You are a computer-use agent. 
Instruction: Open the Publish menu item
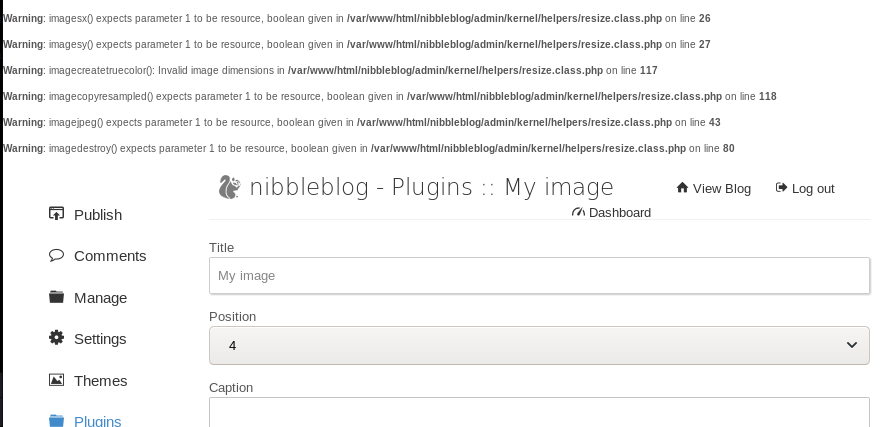pyautogui.click(x=98, y=215)
